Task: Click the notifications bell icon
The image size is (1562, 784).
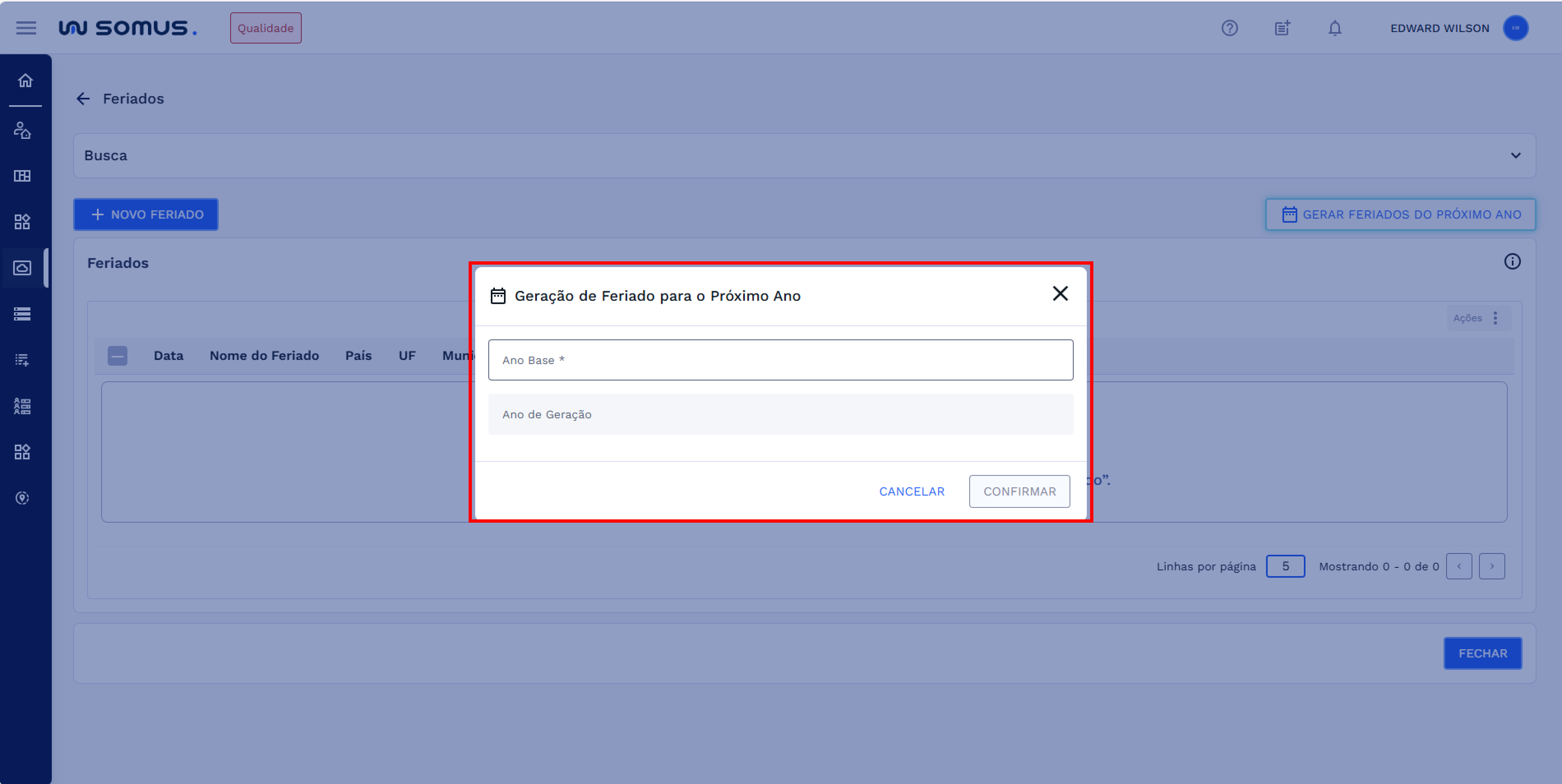Action: 1335,28
